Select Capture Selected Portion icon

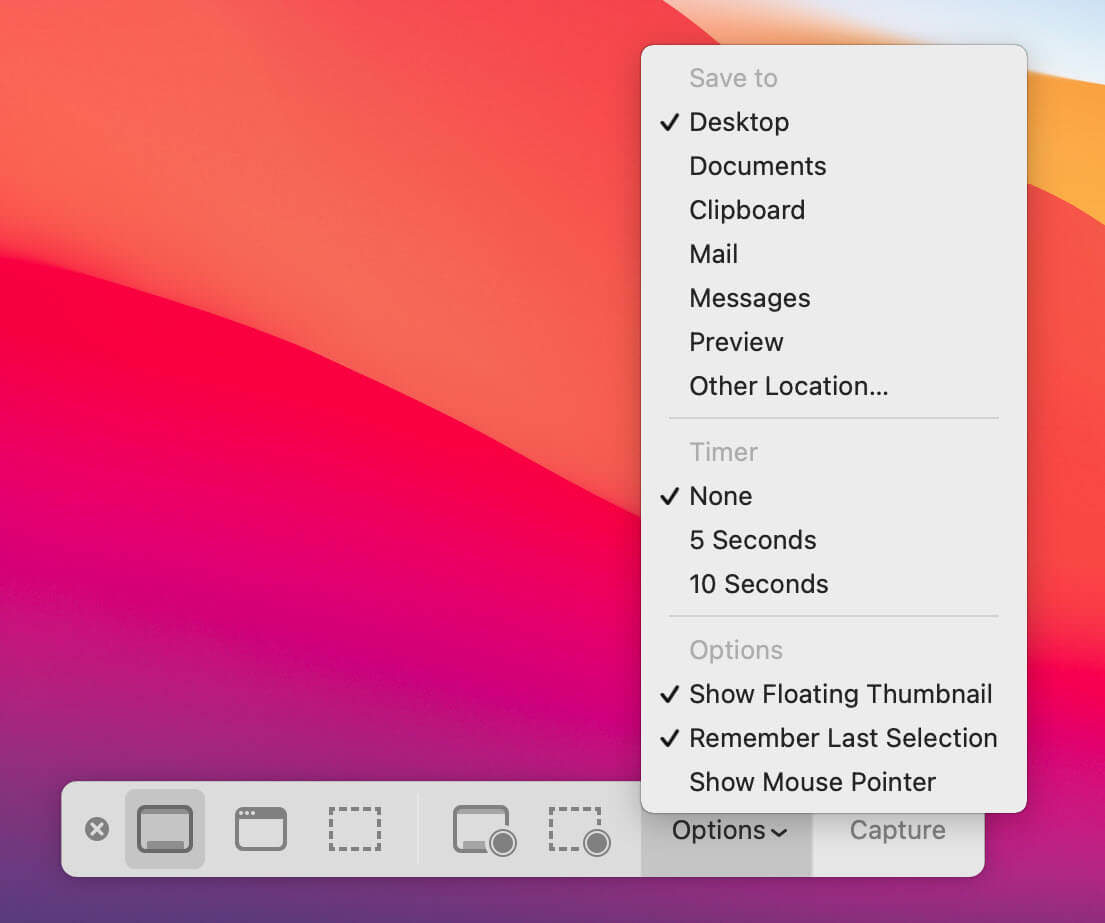355,829
